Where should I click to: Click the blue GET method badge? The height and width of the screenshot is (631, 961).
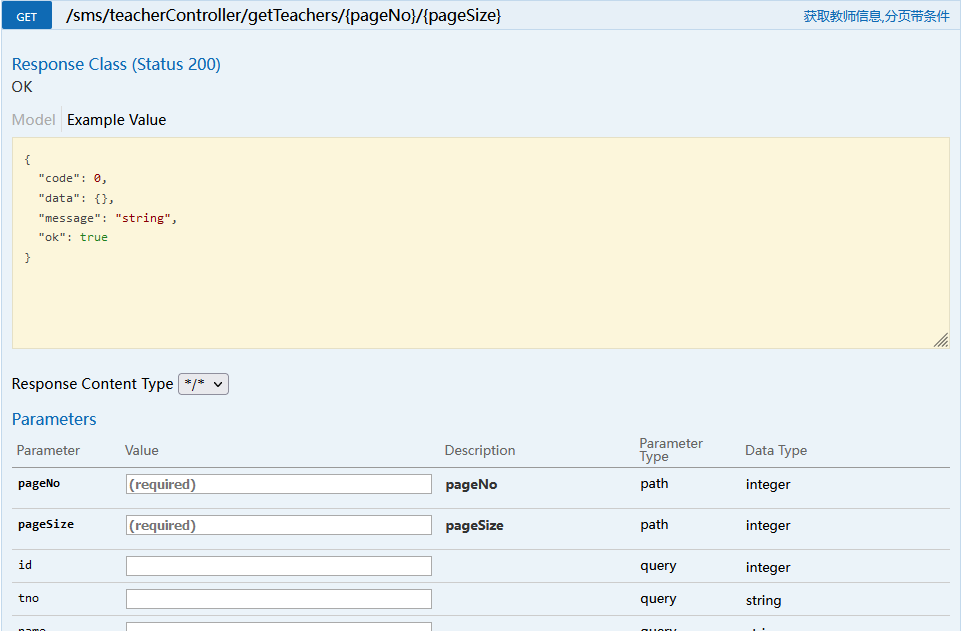(x=27, y=16)
